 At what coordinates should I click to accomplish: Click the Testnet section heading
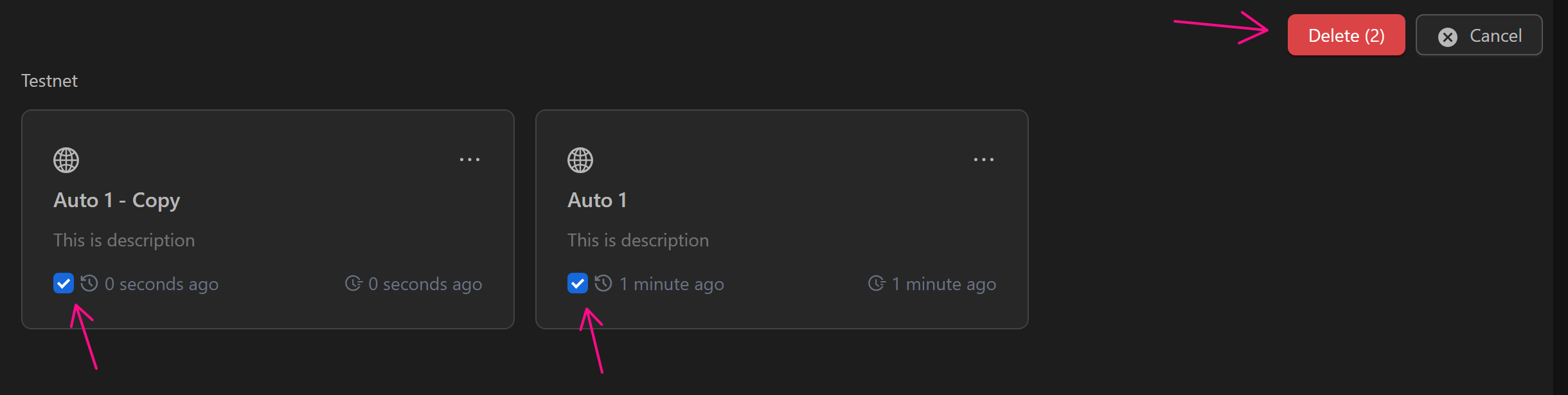pyautogui.click(x=49, y=81)
